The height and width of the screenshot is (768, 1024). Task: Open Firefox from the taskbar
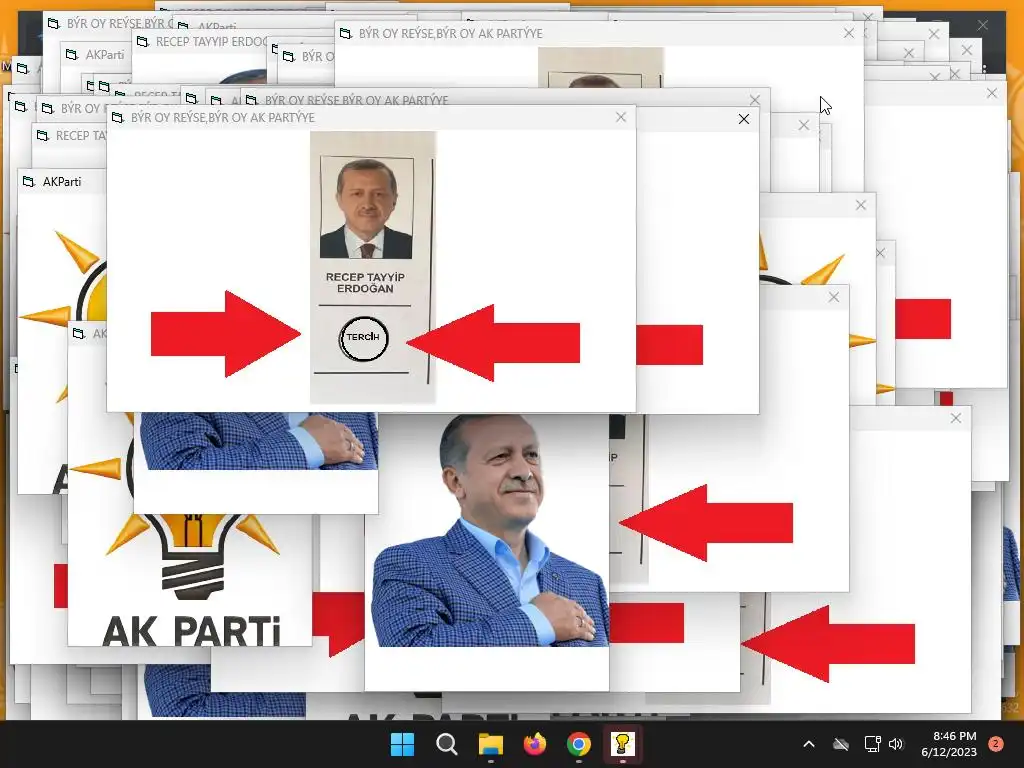pyautogui.click(x=535, y=744)
